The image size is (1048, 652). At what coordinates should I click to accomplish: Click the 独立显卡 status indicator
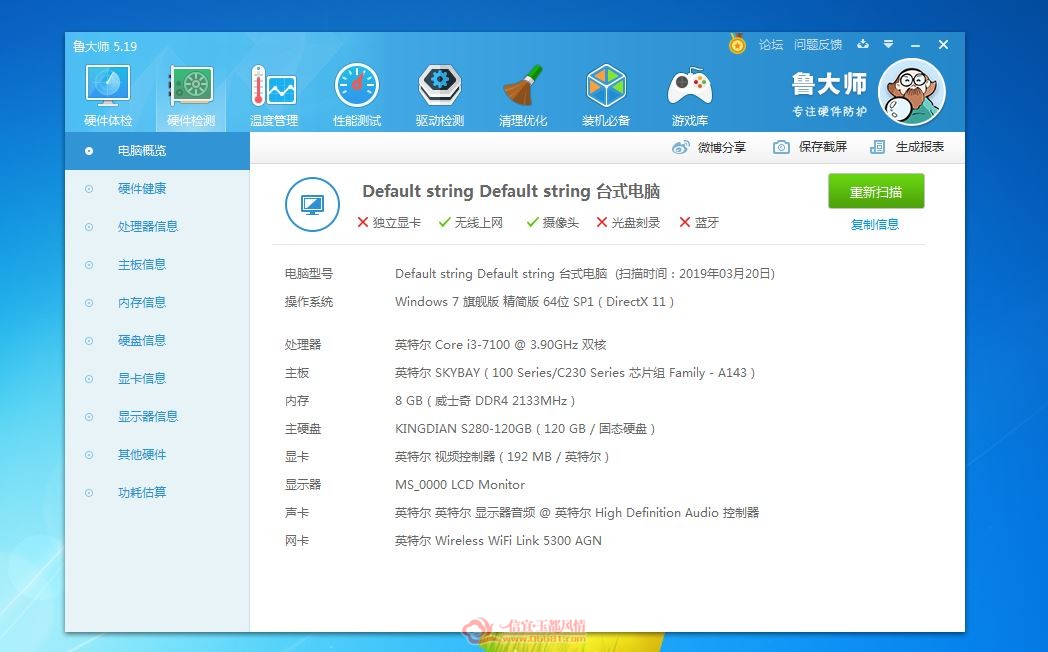point(389,222)
